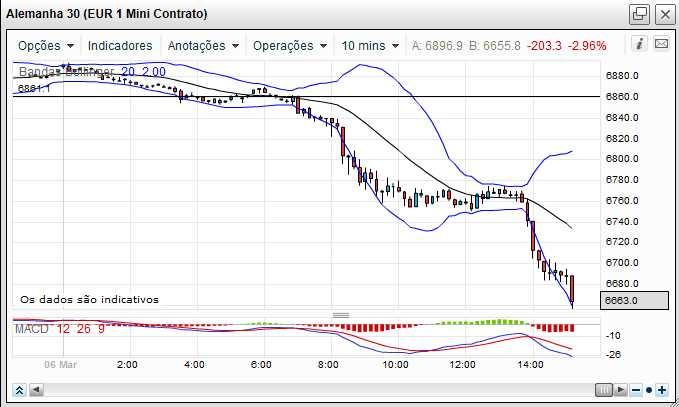Screen dimensions: 679x407
Task: Click the ask price A: 6896.9
Action: [437, 45]
